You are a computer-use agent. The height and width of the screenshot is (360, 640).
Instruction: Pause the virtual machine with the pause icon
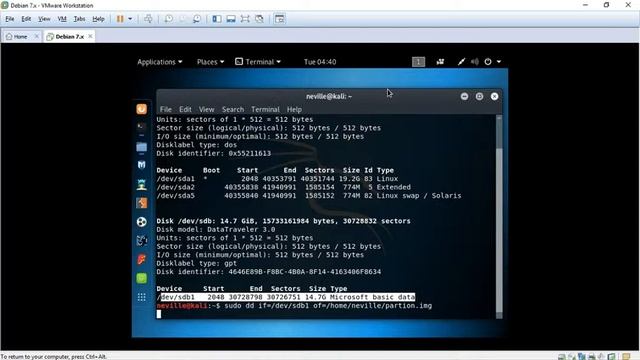[120, 19]
